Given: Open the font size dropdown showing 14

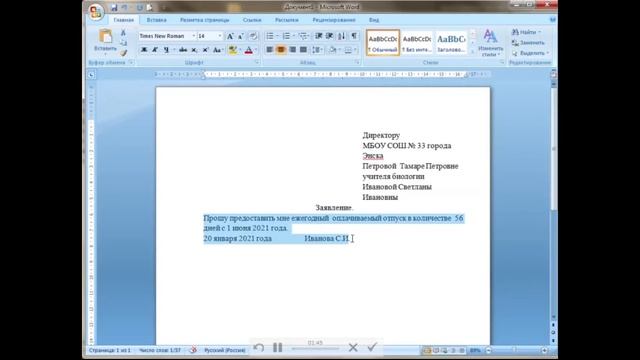Looking at the screenshot, I should (220, 36).
